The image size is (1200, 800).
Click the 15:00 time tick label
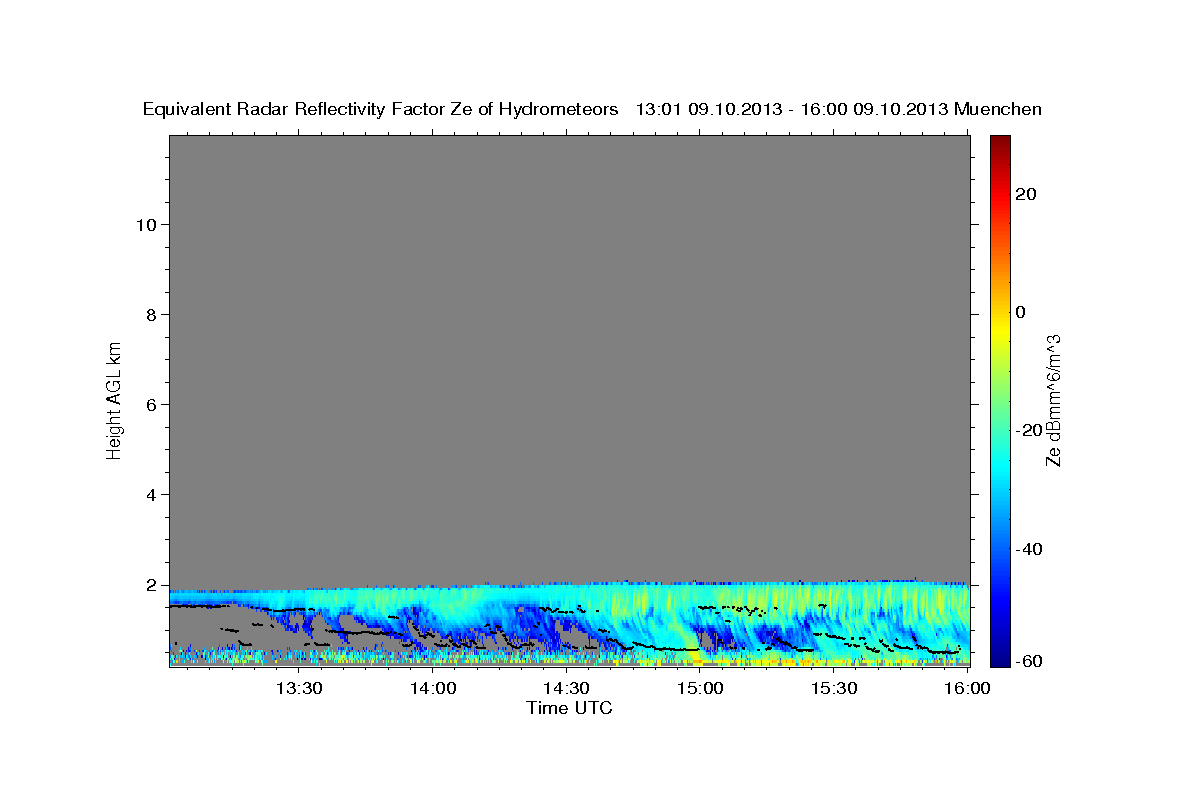click(x=700, y=689)
